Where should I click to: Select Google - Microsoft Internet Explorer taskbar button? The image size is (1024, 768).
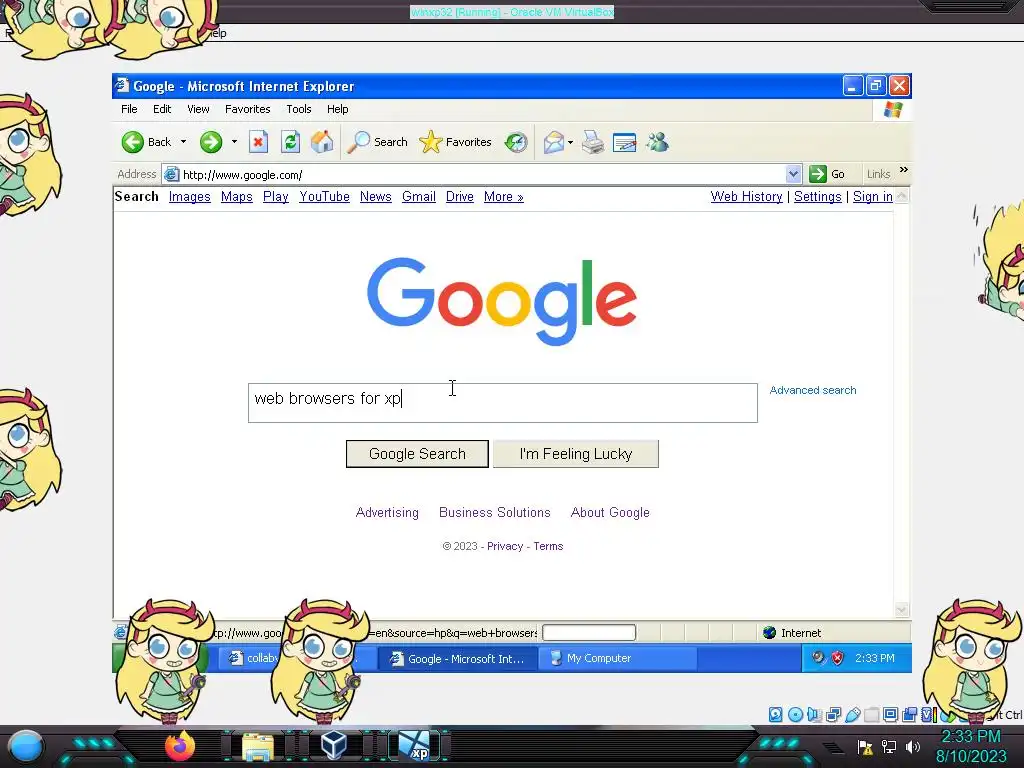point(457,658)
